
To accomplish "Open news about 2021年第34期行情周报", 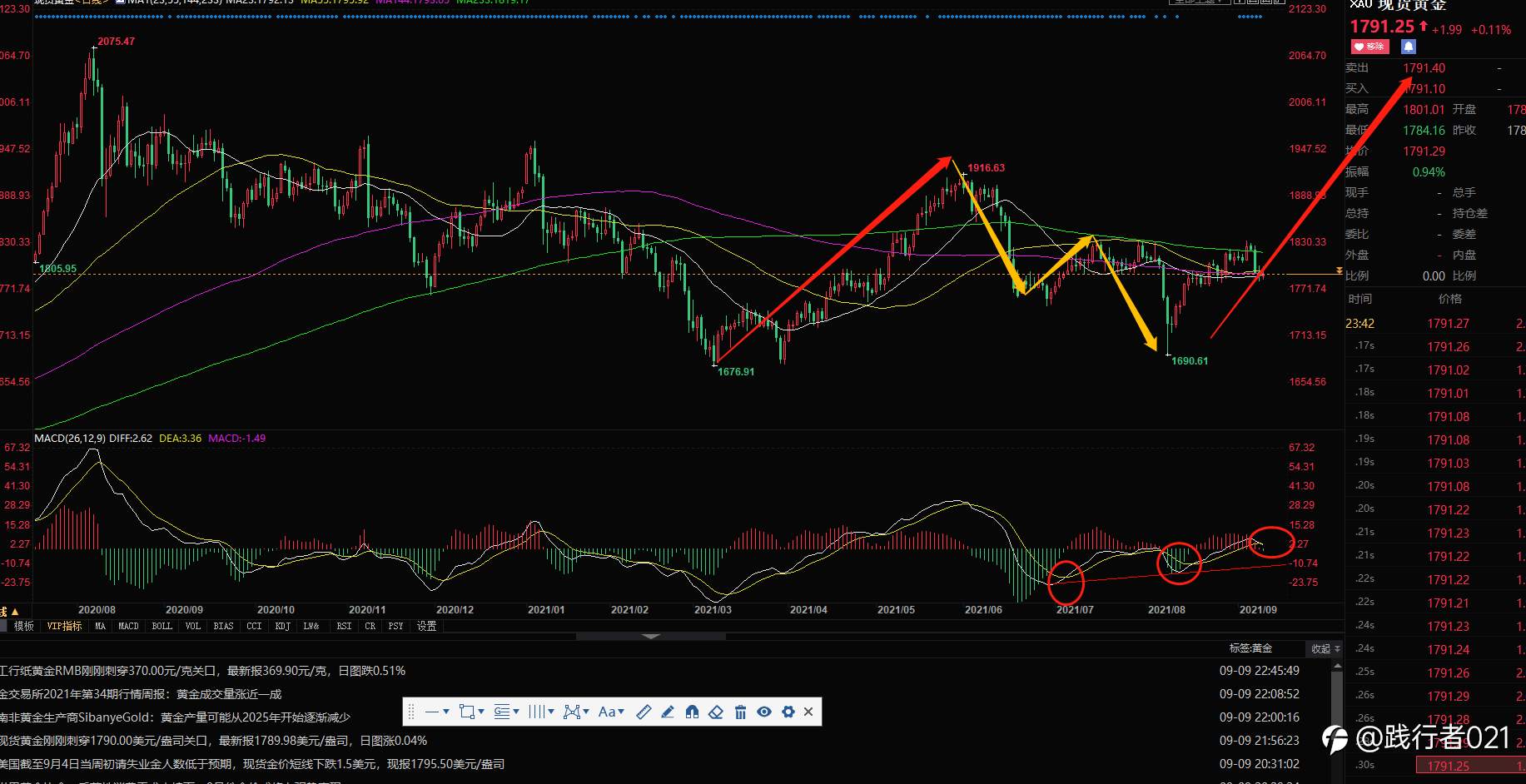I will coord(141,693).
